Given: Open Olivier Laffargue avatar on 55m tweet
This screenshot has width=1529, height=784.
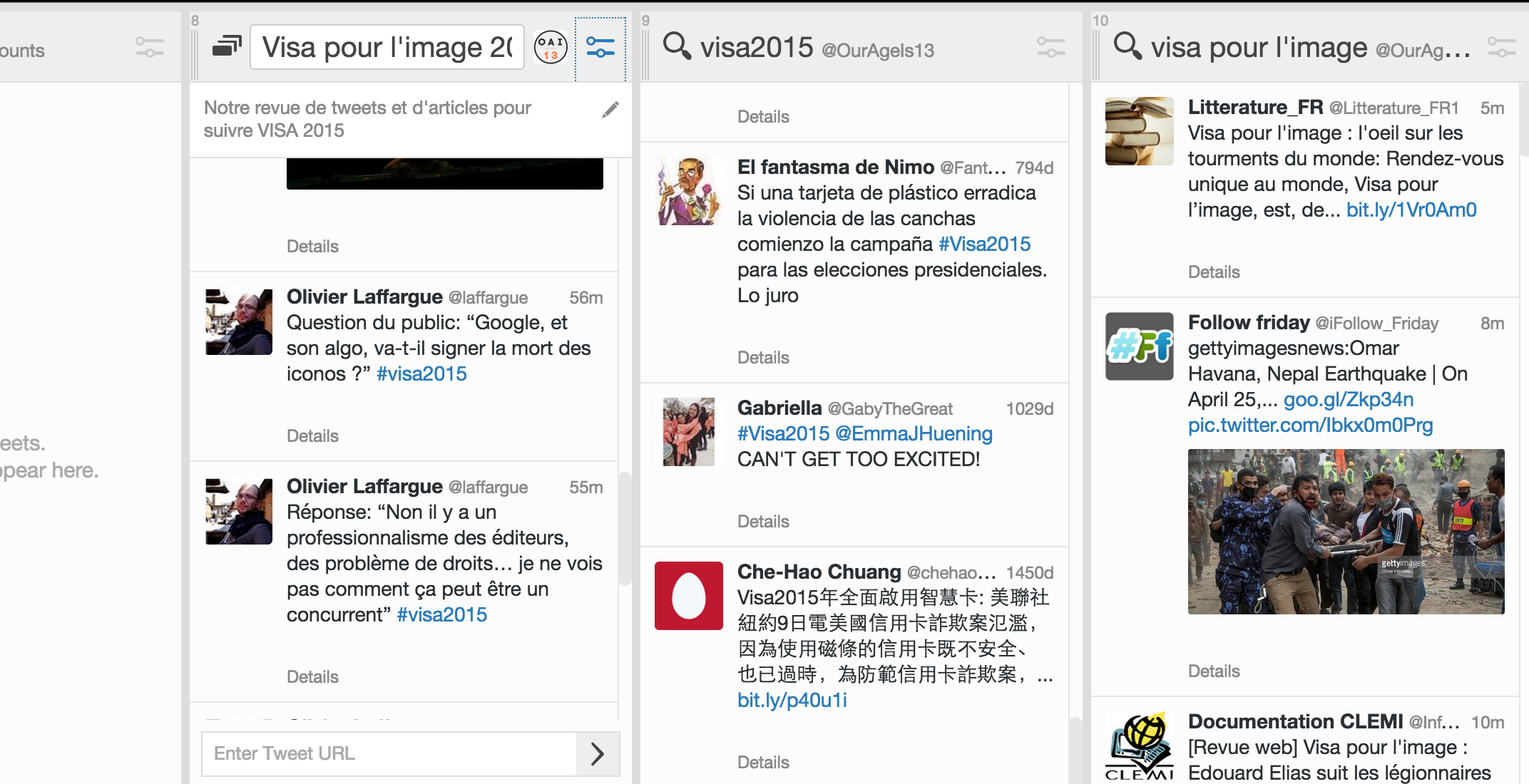Looking at the screenshot, I should 239,511.
